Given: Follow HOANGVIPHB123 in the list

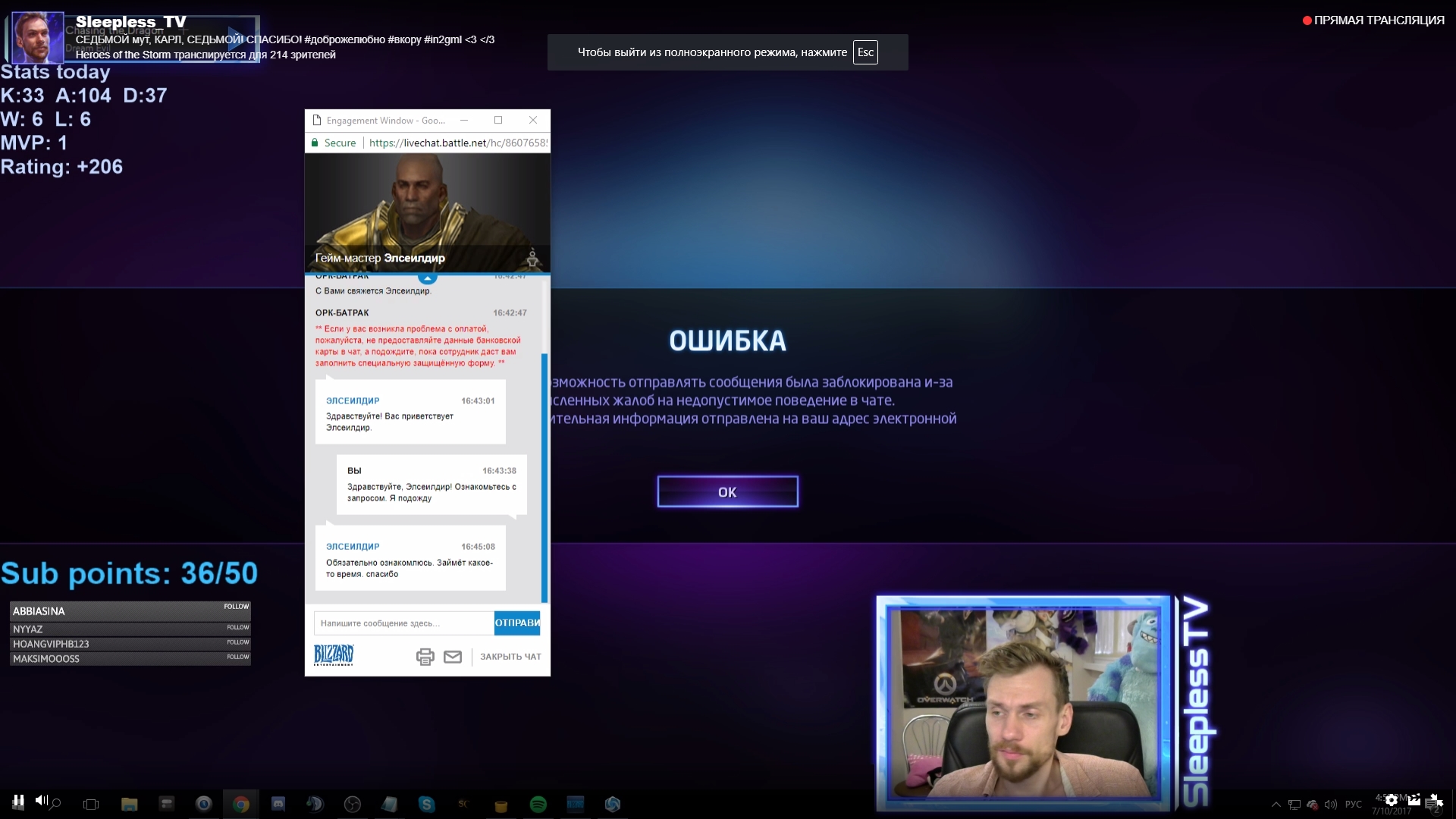Looking at the screenshot, I should (x=237, y=642).
